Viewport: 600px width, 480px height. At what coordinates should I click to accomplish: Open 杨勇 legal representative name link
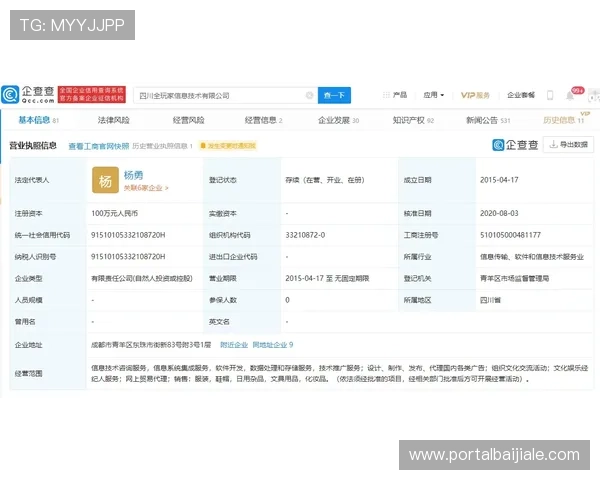pos(133,175)
